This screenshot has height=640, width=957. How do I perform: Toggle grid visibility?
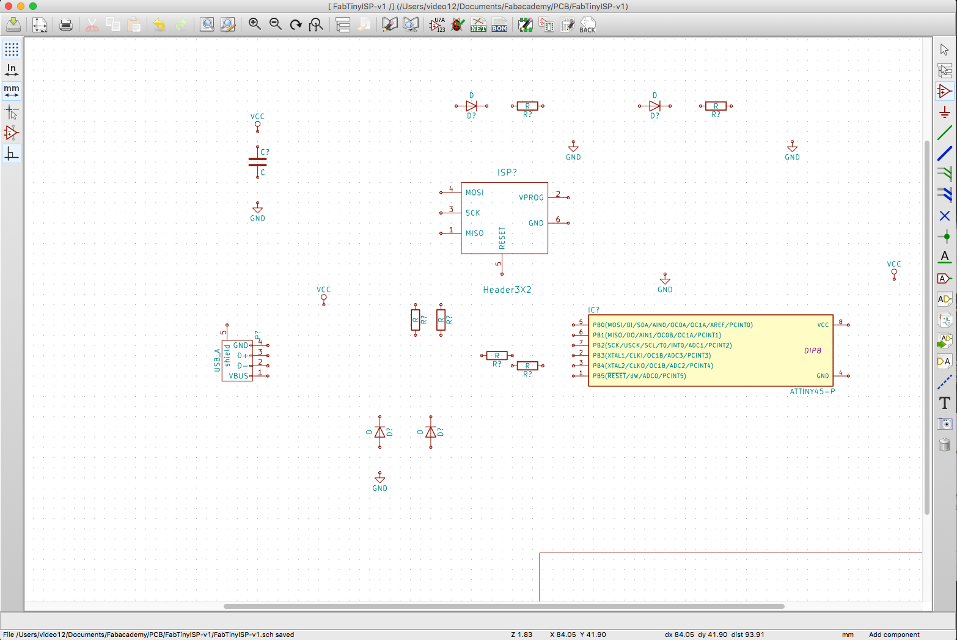(x=12, y=49)
